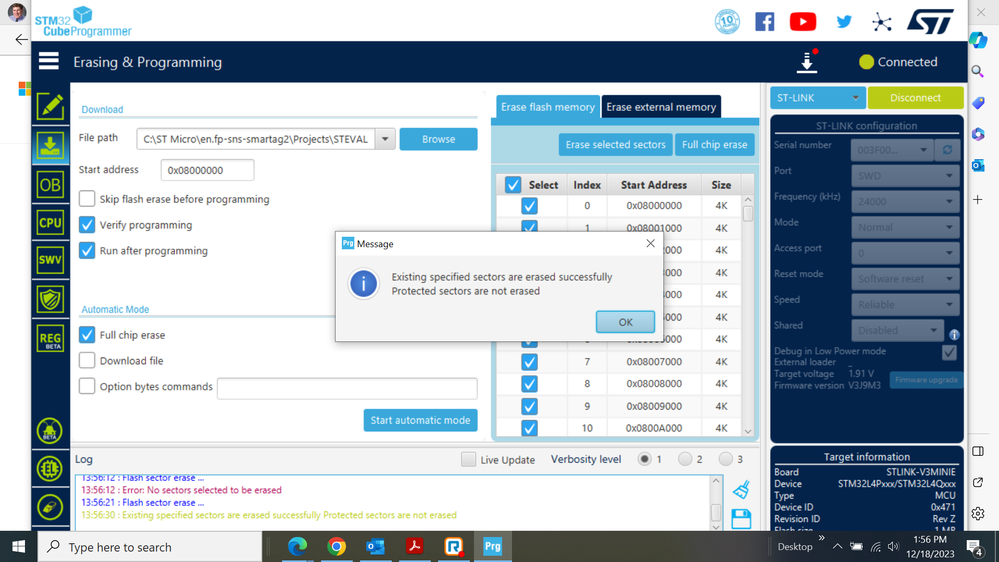Uncheck sector index 7 checkbox

coord(529,362)
